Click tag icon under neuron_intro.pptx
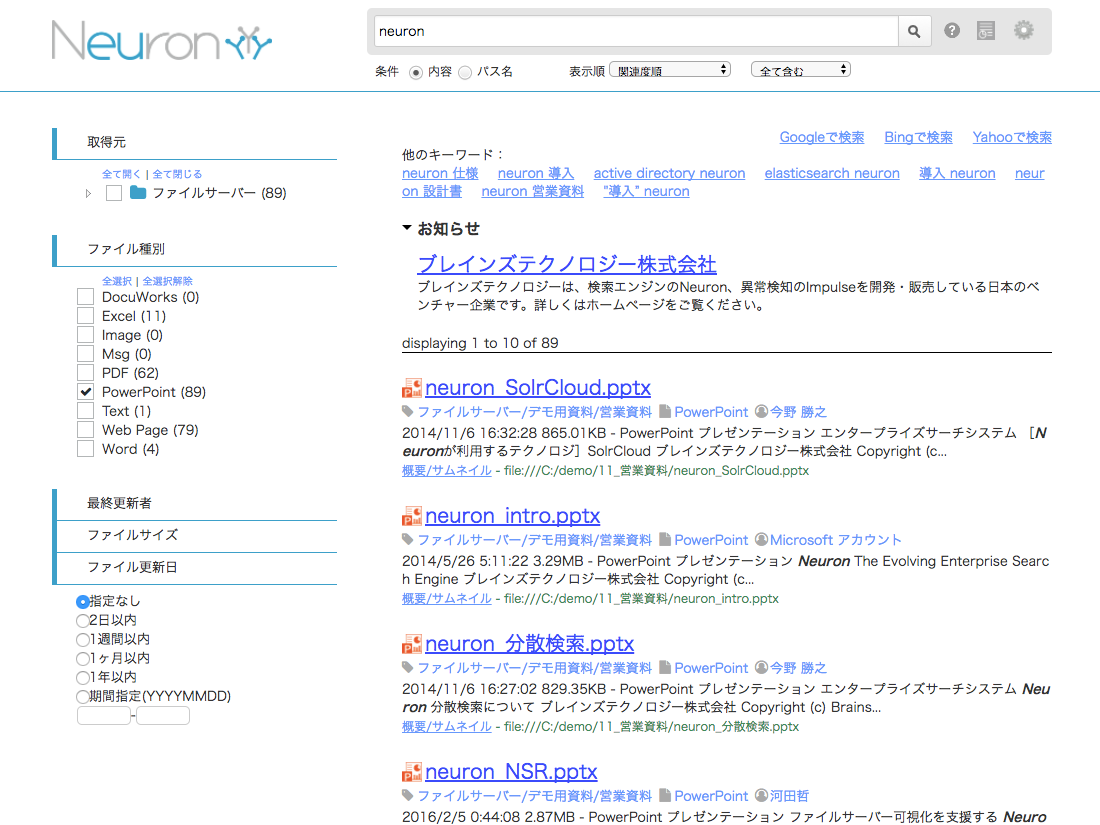The height and width of the screenshot is (825, 1100). click(x=408, y=539)
